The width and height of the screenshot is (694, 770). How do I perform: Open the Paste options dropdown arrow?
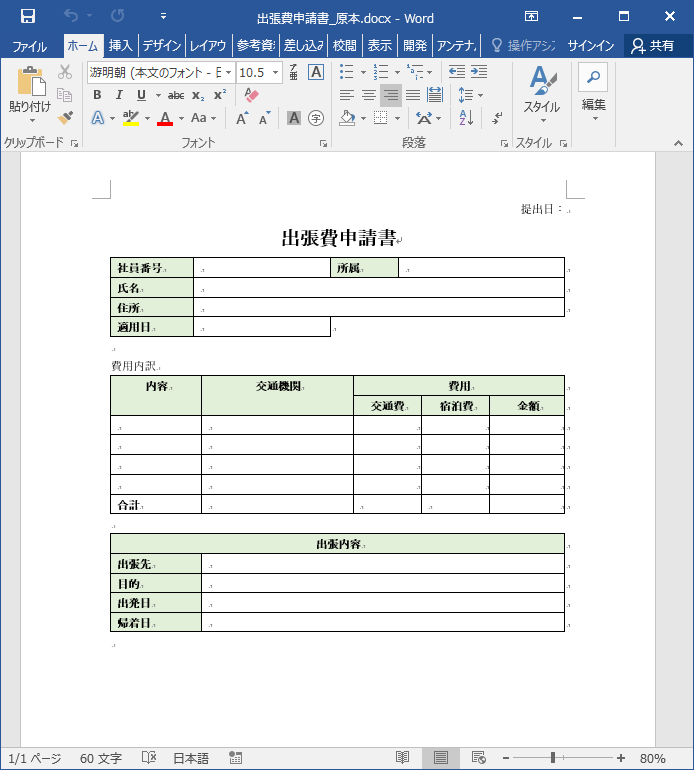pos(30,120)
